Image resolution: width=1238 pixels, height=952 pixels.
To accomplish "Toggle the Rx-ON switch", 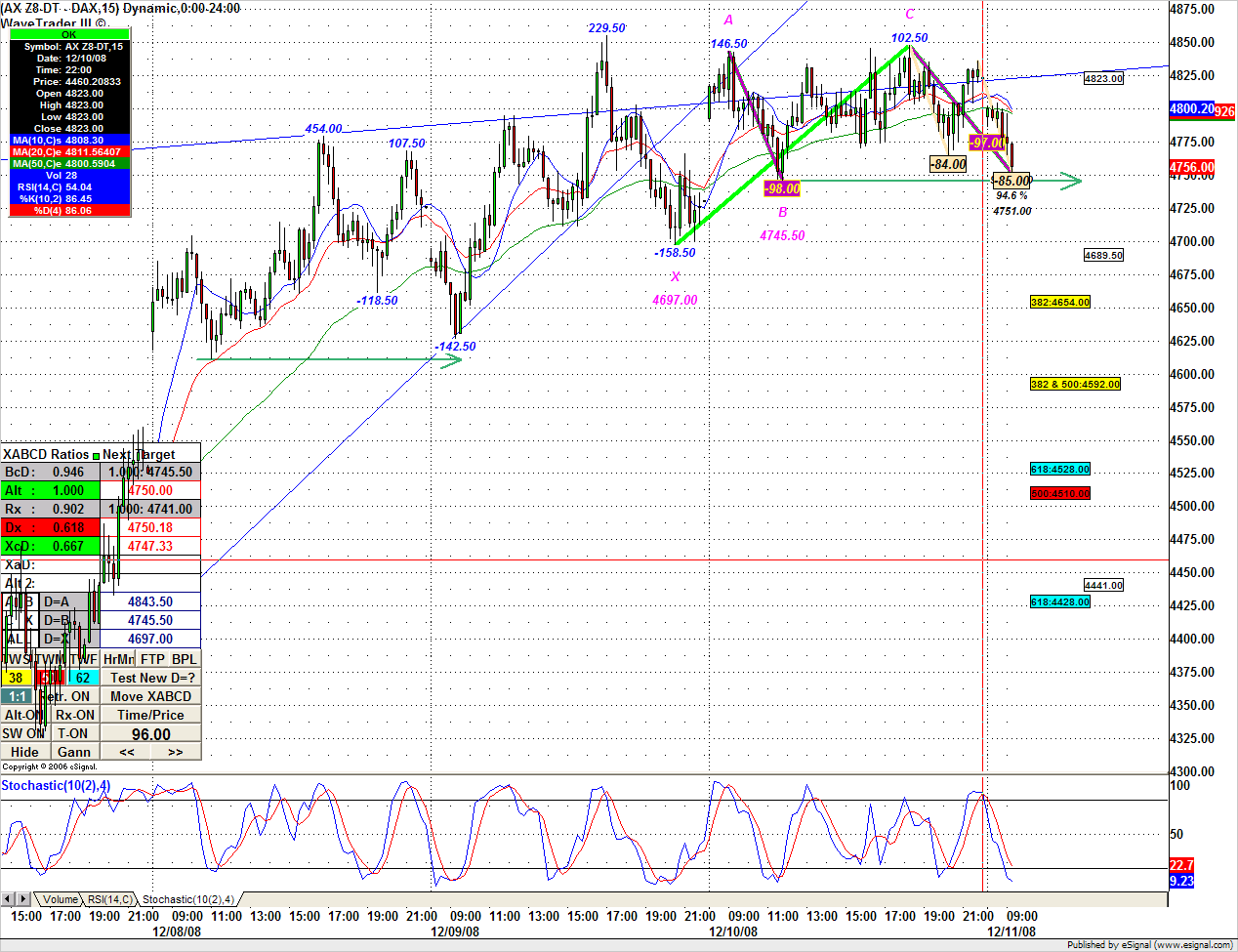I will coord(75,715).
